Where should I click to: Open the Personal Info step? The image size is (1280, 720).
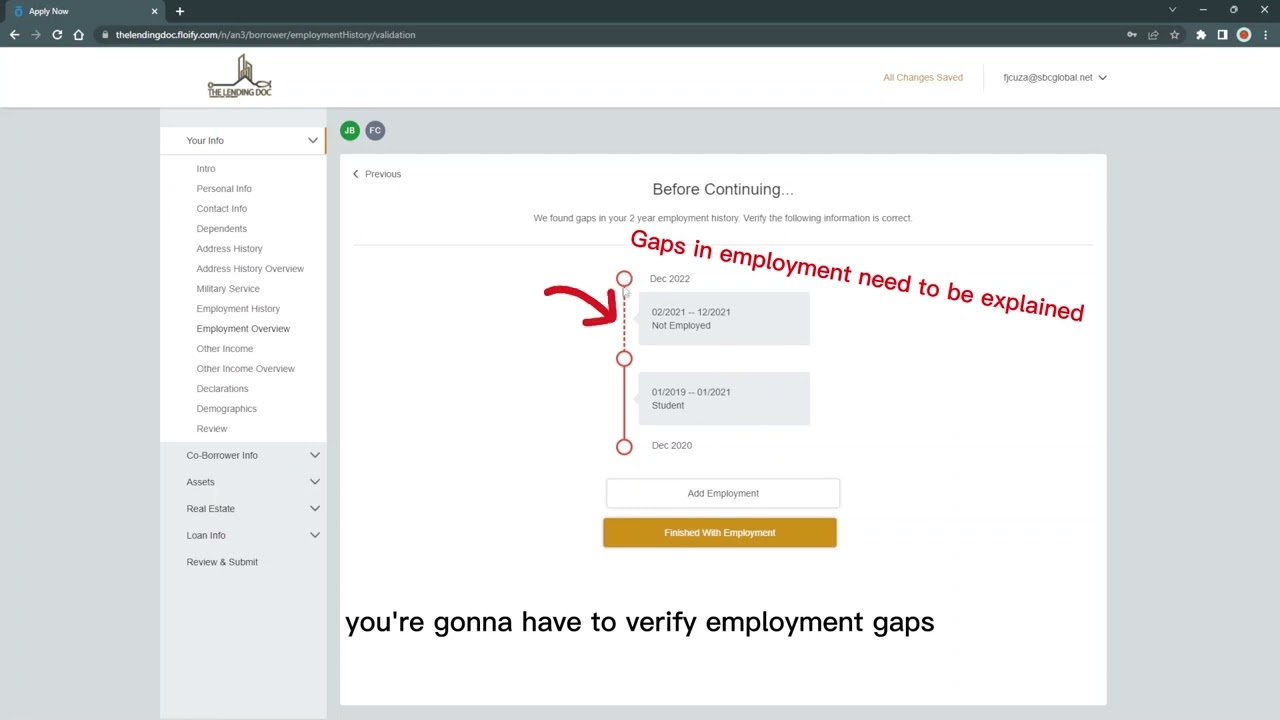coord(224,189)
